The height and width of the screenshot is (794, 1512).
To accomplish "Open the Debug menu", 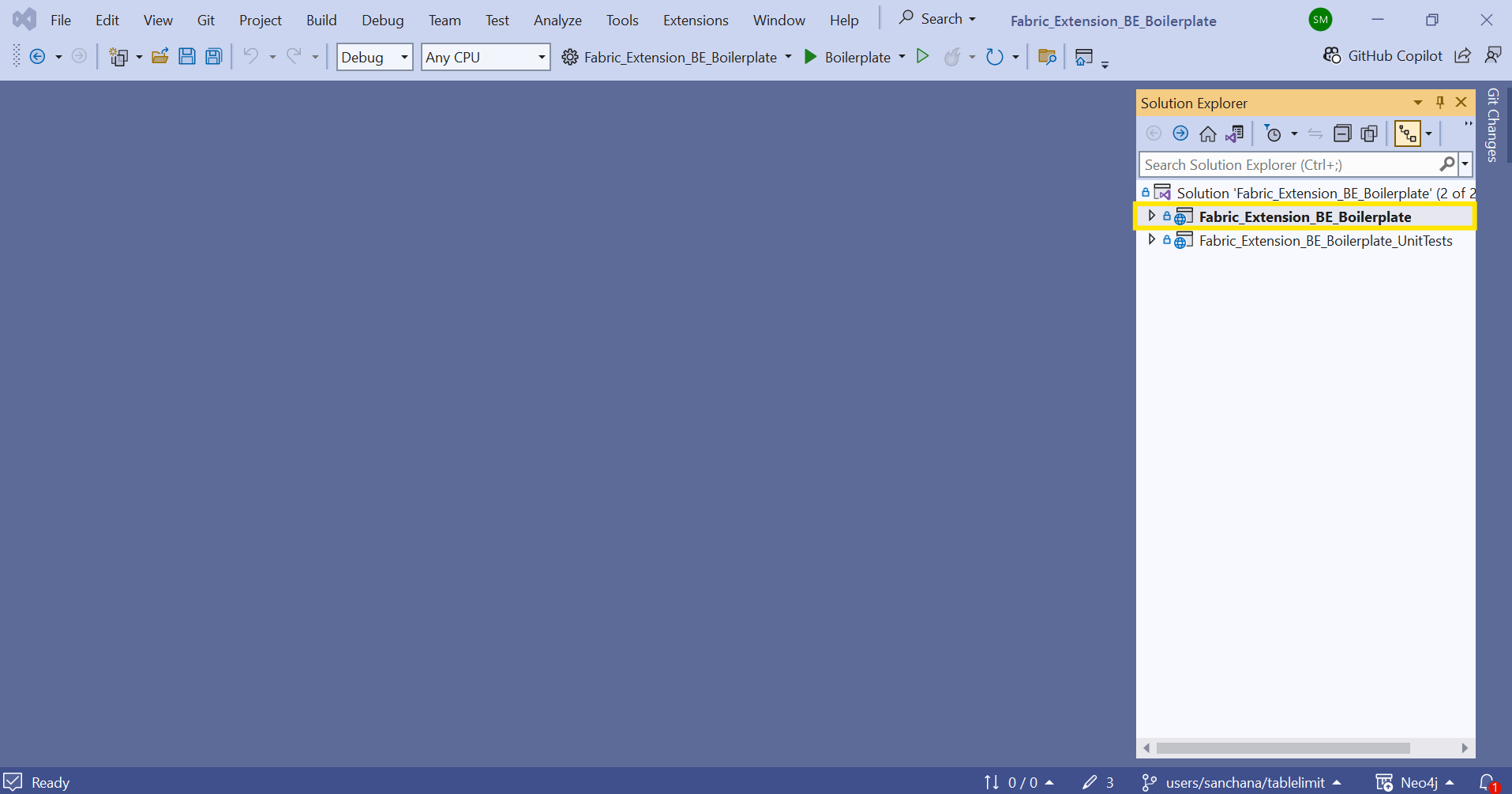I will 383,20.
